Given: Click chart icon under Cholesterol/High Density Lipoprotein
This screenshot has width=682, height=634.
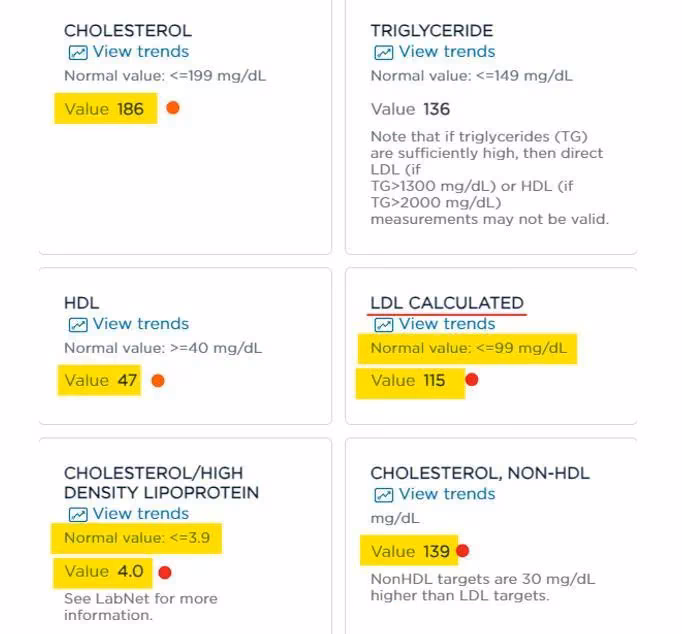Looking at the screenshot, I should pyautogui.click(x=78, y=514).
